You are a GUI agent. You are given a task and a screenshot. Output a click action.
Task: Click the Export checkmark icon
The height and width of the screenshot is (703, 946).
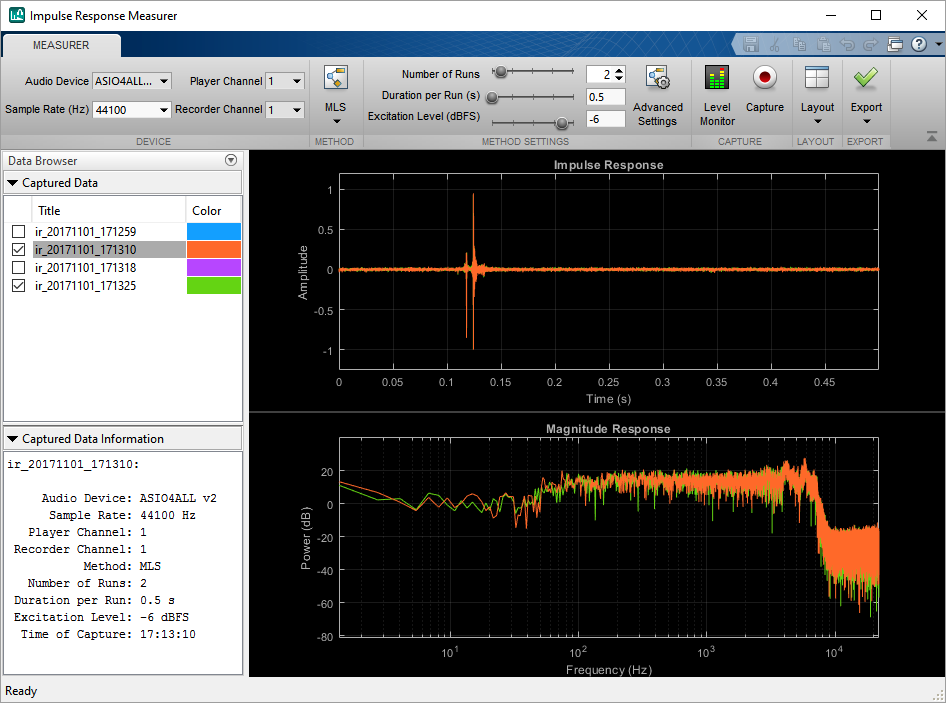pos(866,78)
